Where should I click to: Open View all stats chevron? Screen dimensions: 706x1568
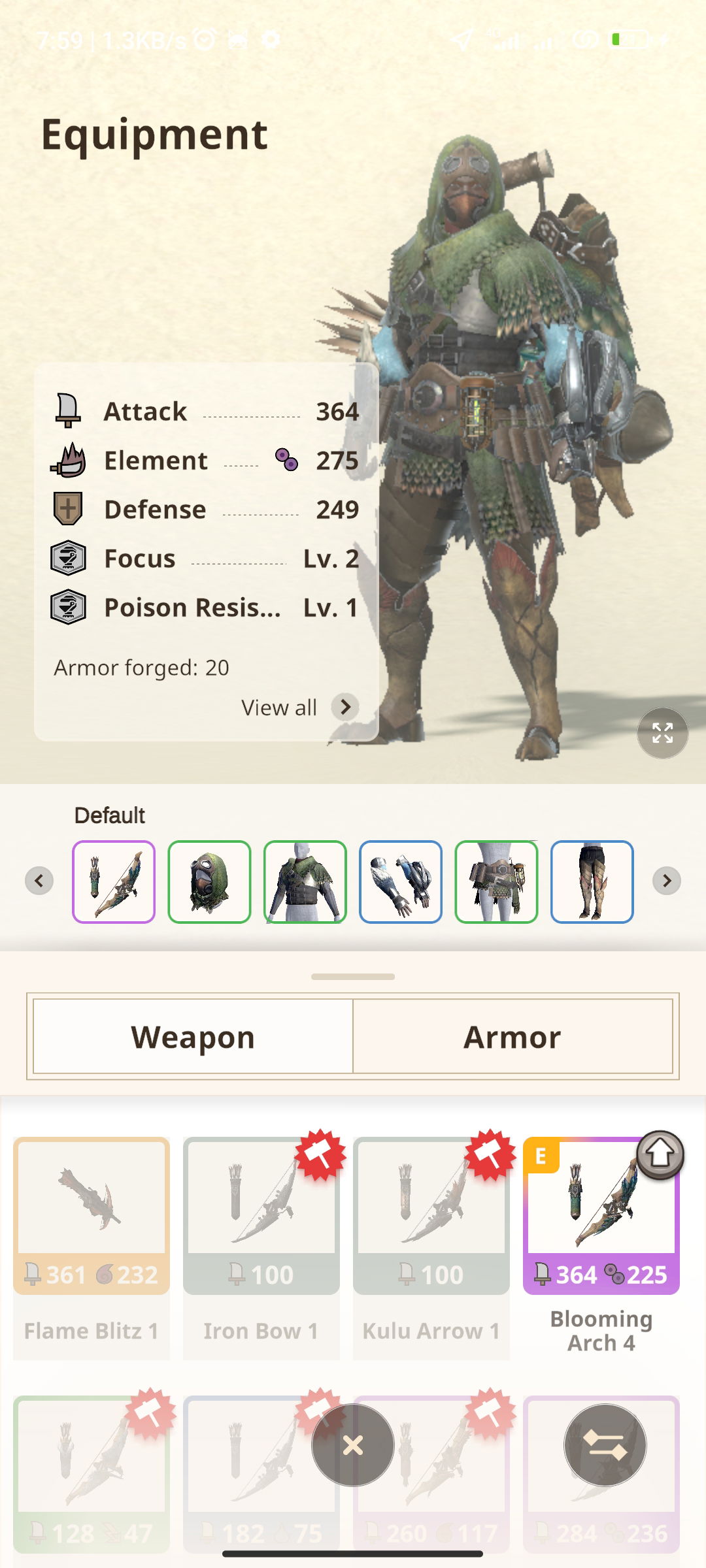pos(345,707)
